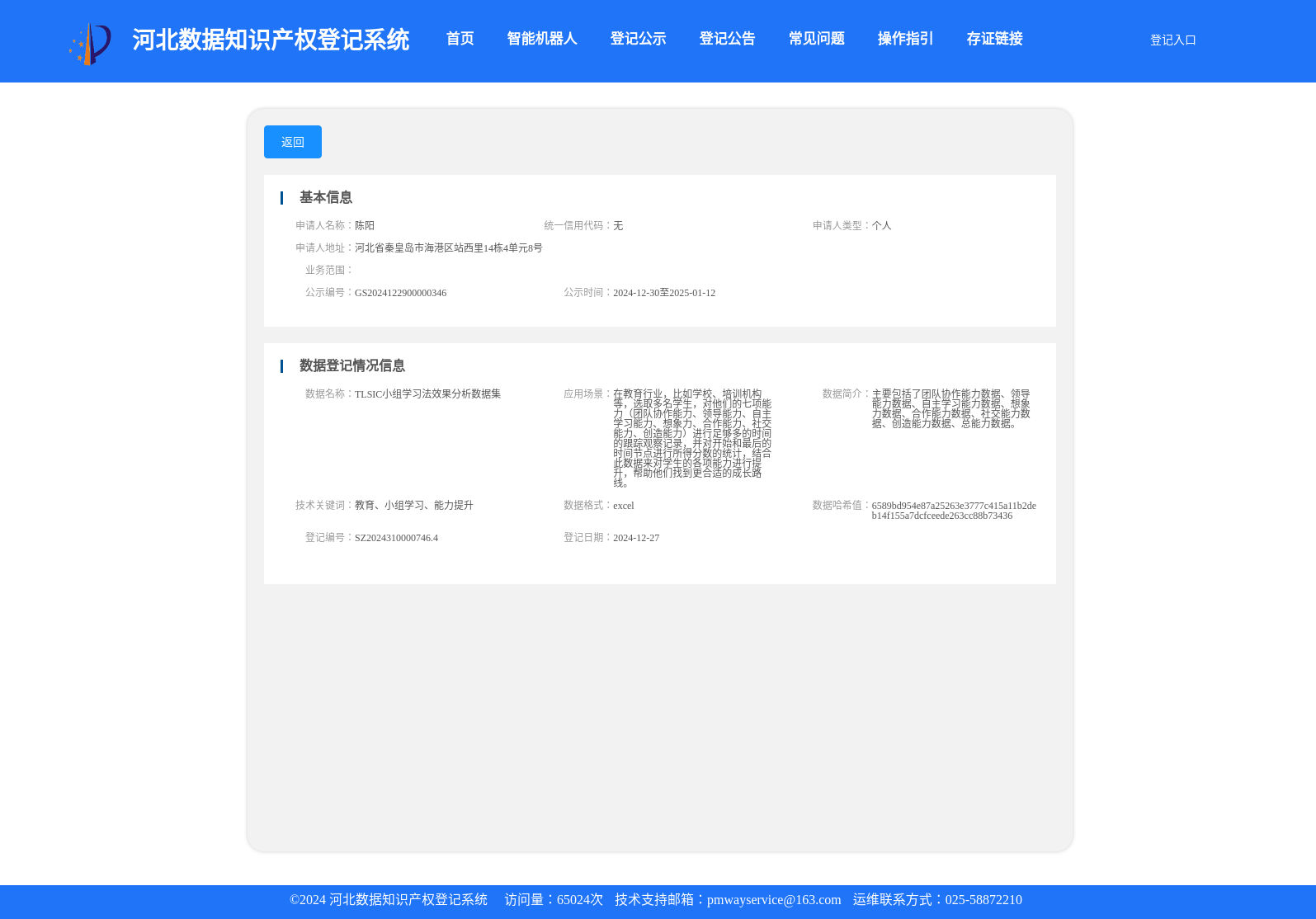The width and height of the screenshot is (1316, 919).
Task: Click the 登记入口 link
Action: point(1173,40)
